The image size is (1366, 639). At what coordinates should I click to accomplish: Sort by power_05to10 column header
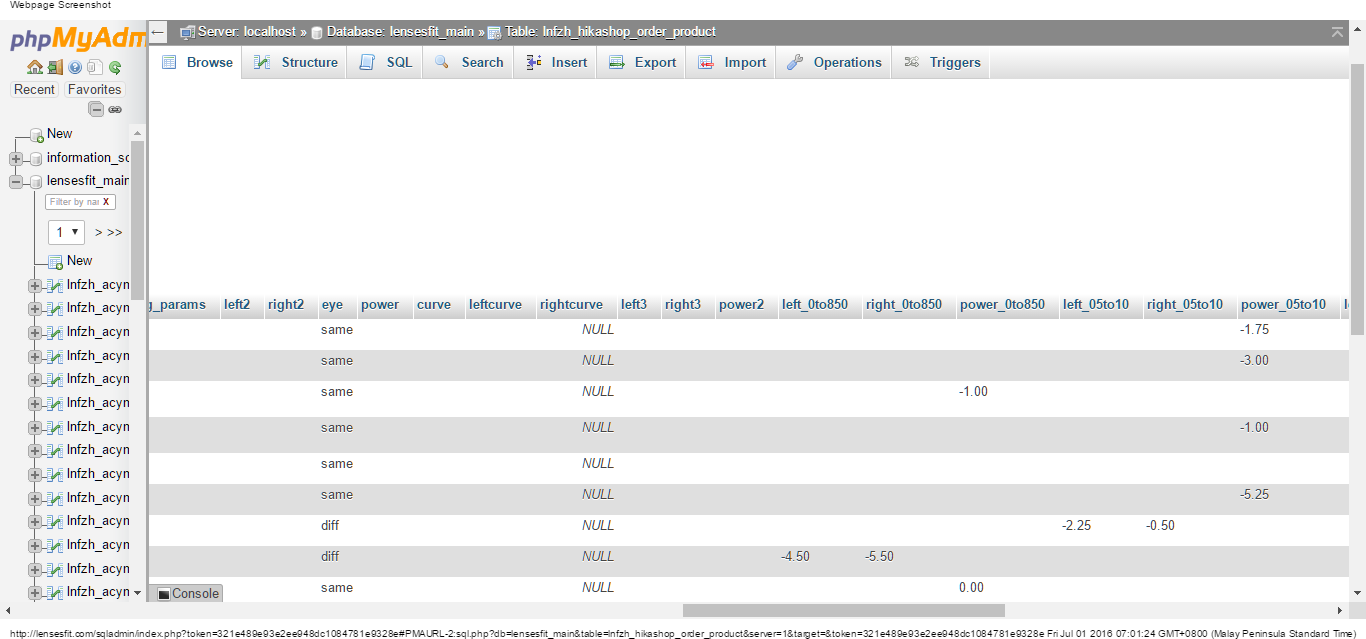click(x=1283, y=305)
